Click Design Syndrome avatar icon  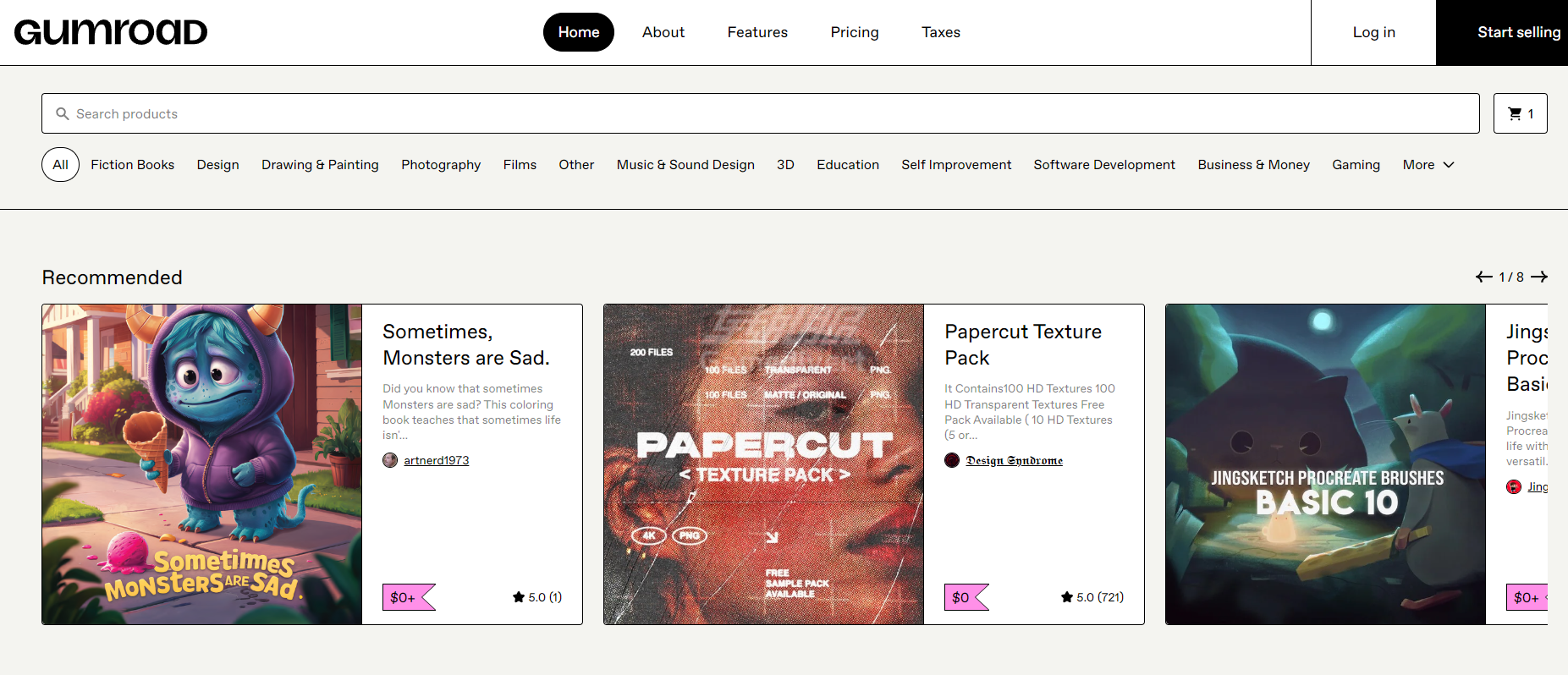(x=952, y=460)
